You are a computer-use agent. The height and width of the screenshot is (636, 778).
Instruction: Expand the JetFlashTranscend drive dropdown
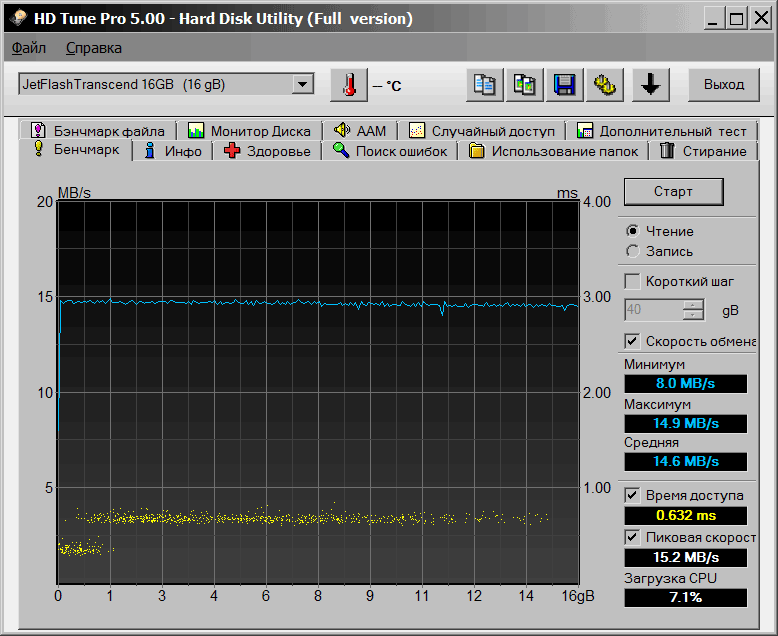tap(303, 85)
